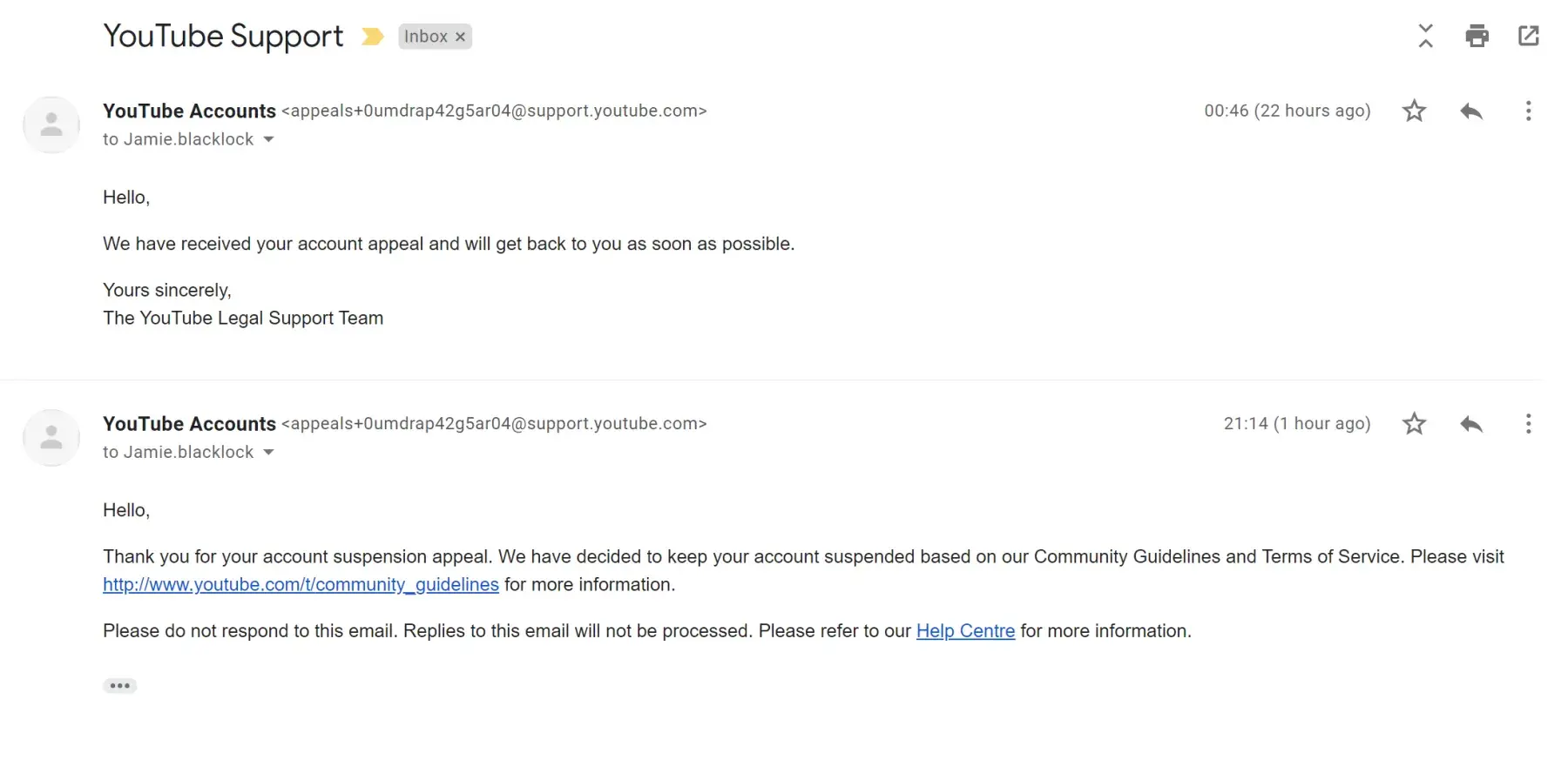
Task: Show recipient details of first message
Action: tap(268, 139)
